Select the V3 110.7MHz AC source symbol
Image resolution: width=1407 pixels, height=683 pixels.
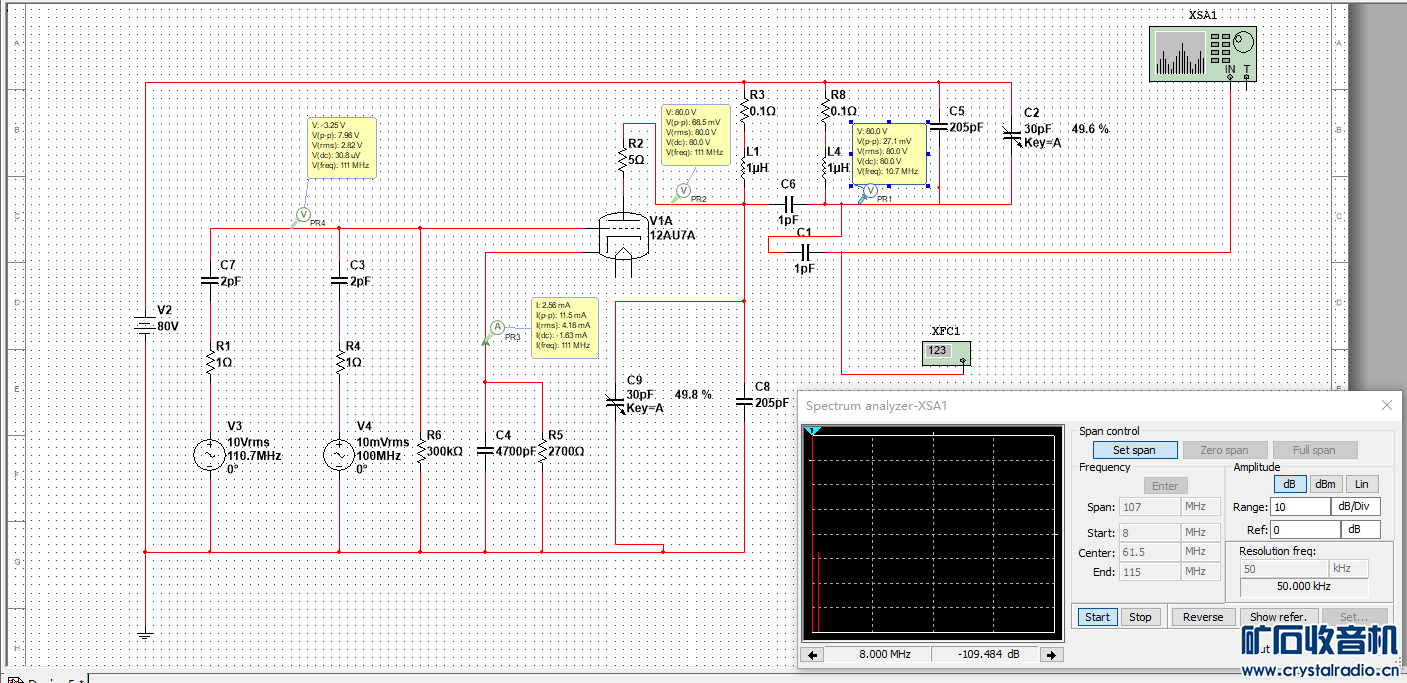(210, 455)
